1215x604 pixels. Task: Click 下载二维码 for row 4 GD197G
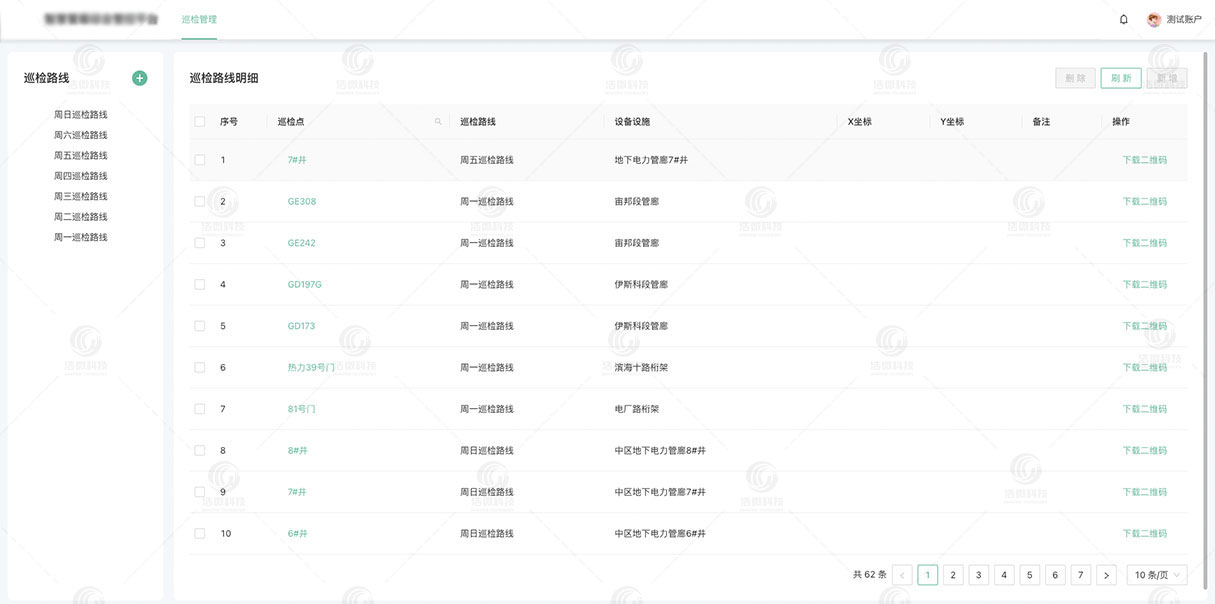pyautogui.click(x=1144, y=284)
